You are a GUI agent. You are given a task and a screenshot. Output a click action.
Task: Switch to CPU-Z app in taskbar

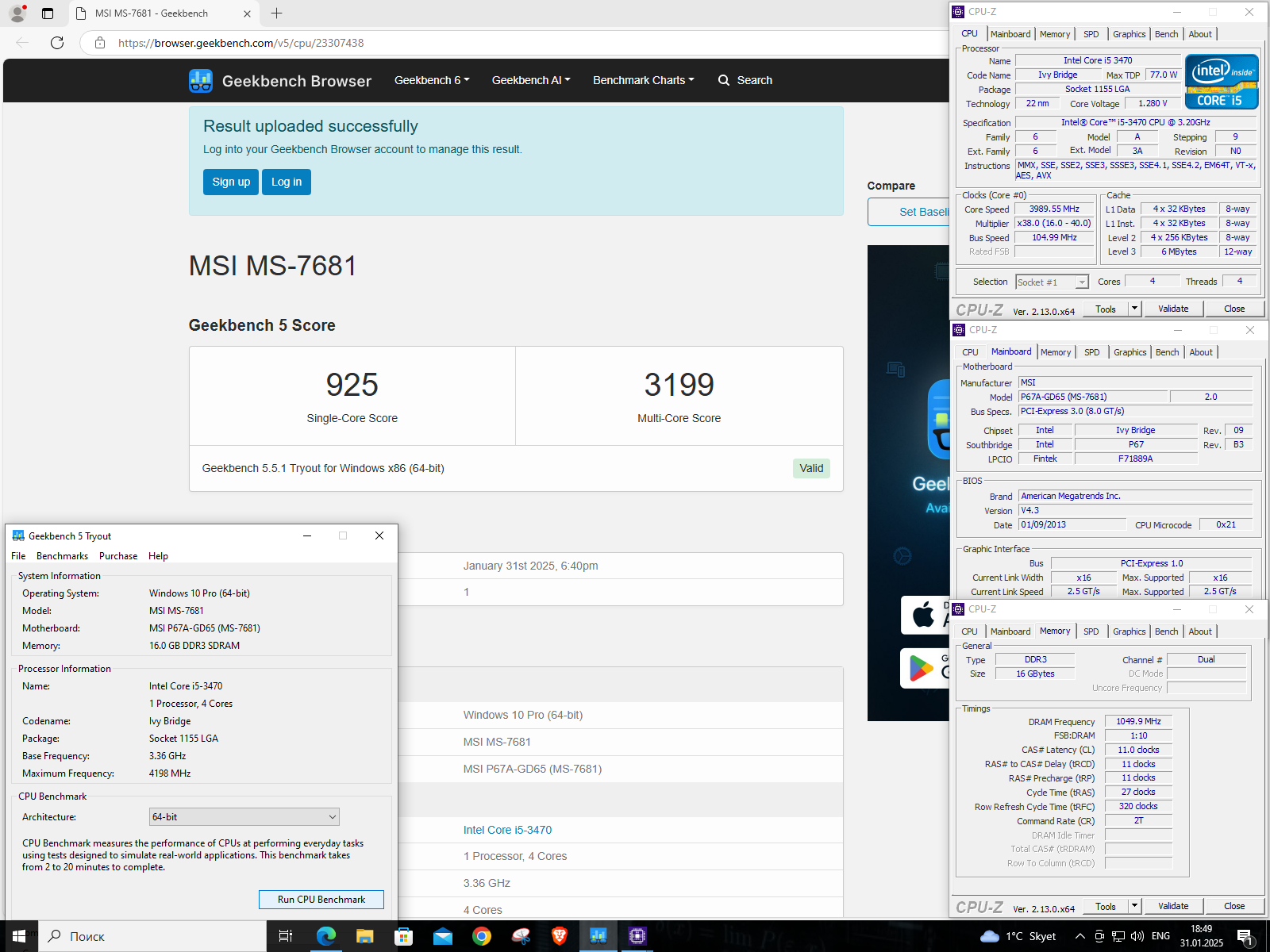point(637,936)
